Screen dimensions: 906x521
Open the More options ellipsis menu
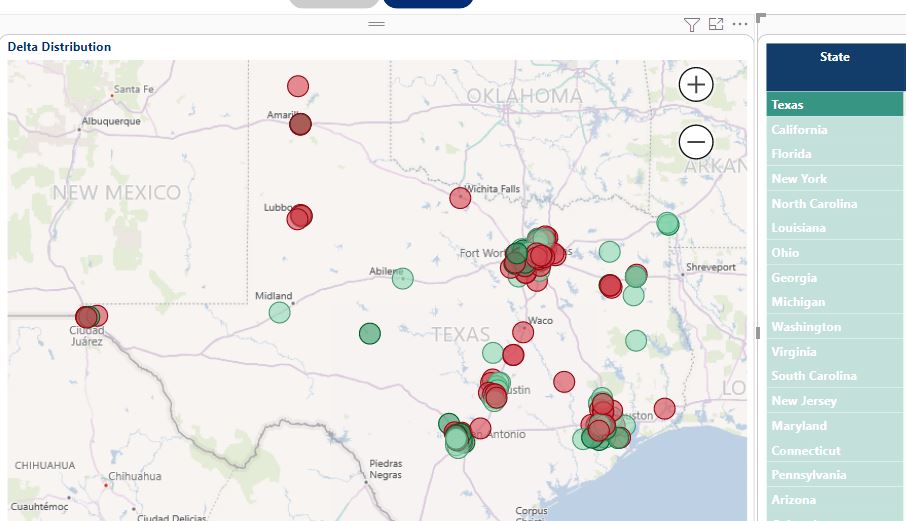[740, 24]
